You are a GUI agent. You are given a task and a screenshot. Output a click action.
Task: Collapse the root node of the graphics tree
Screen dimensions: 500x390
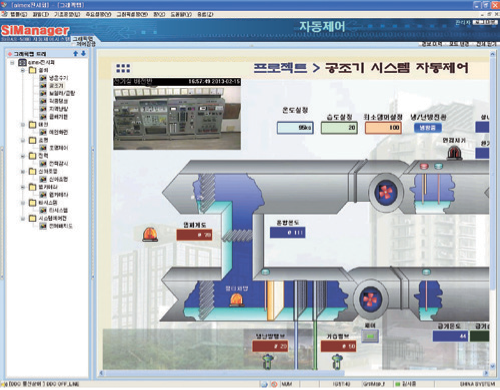[13, 62]
